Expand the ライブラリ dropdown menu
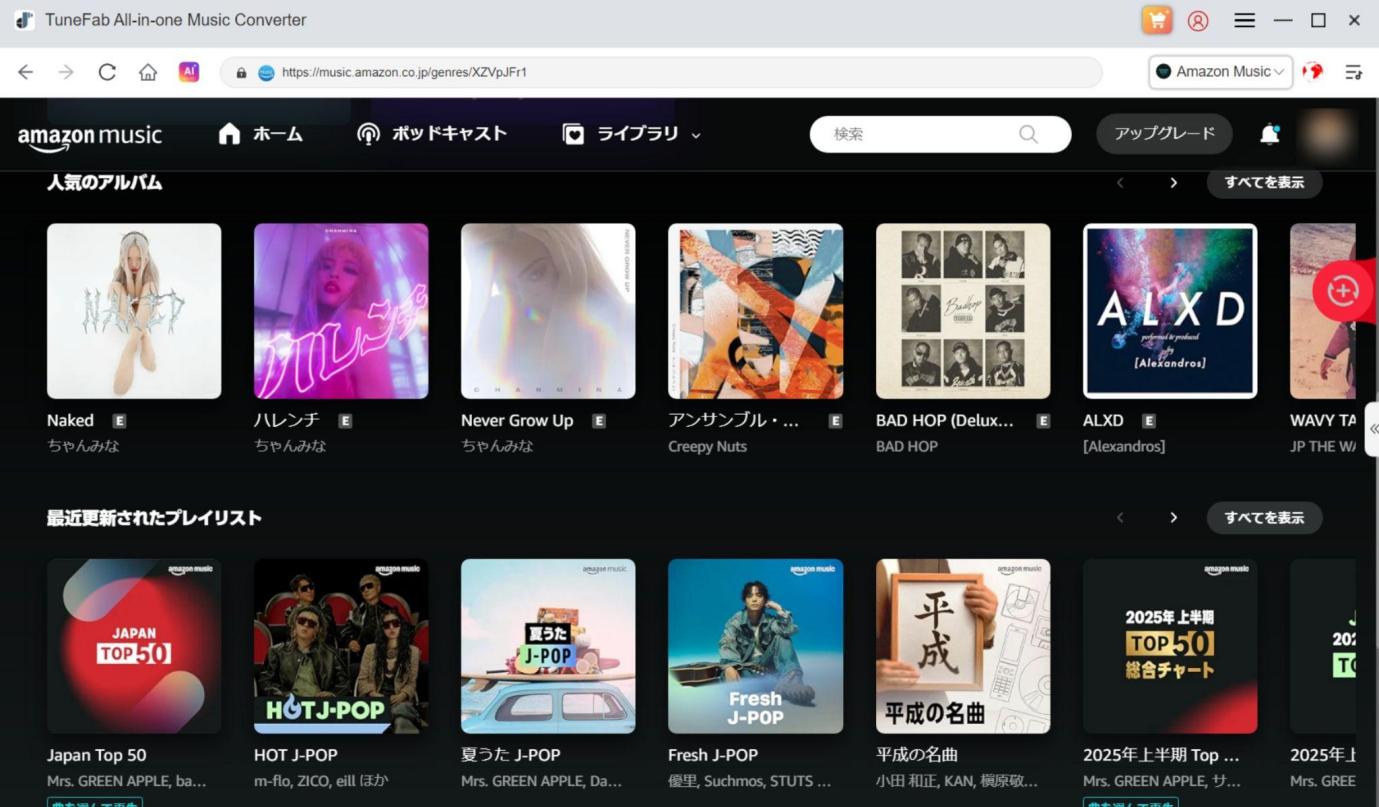The image size is (1379, 807). 696,135
